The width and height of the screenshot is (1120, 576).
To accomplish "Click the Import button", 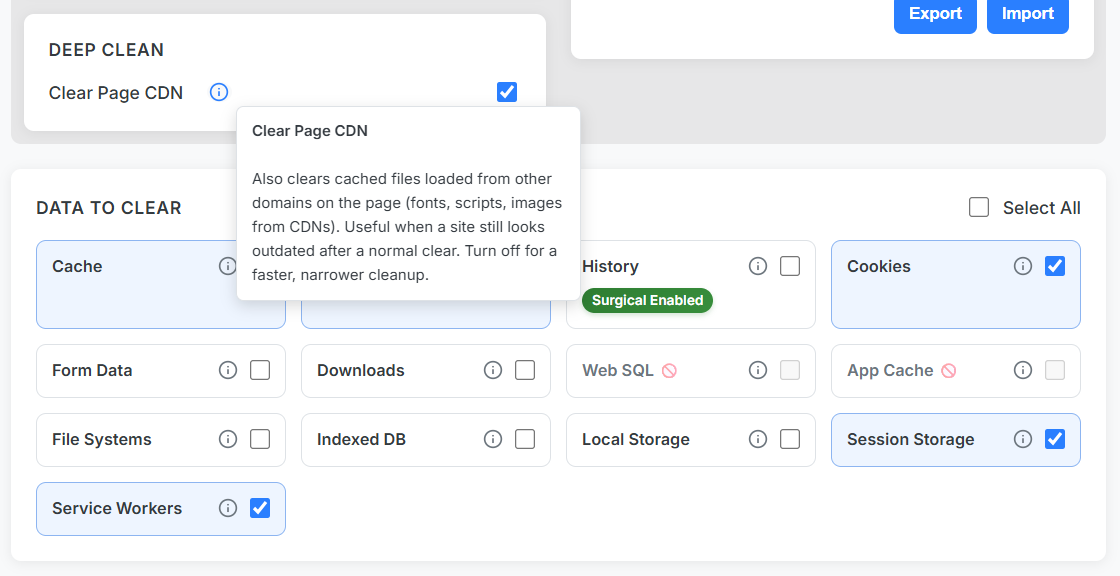I will [1028, 14].
